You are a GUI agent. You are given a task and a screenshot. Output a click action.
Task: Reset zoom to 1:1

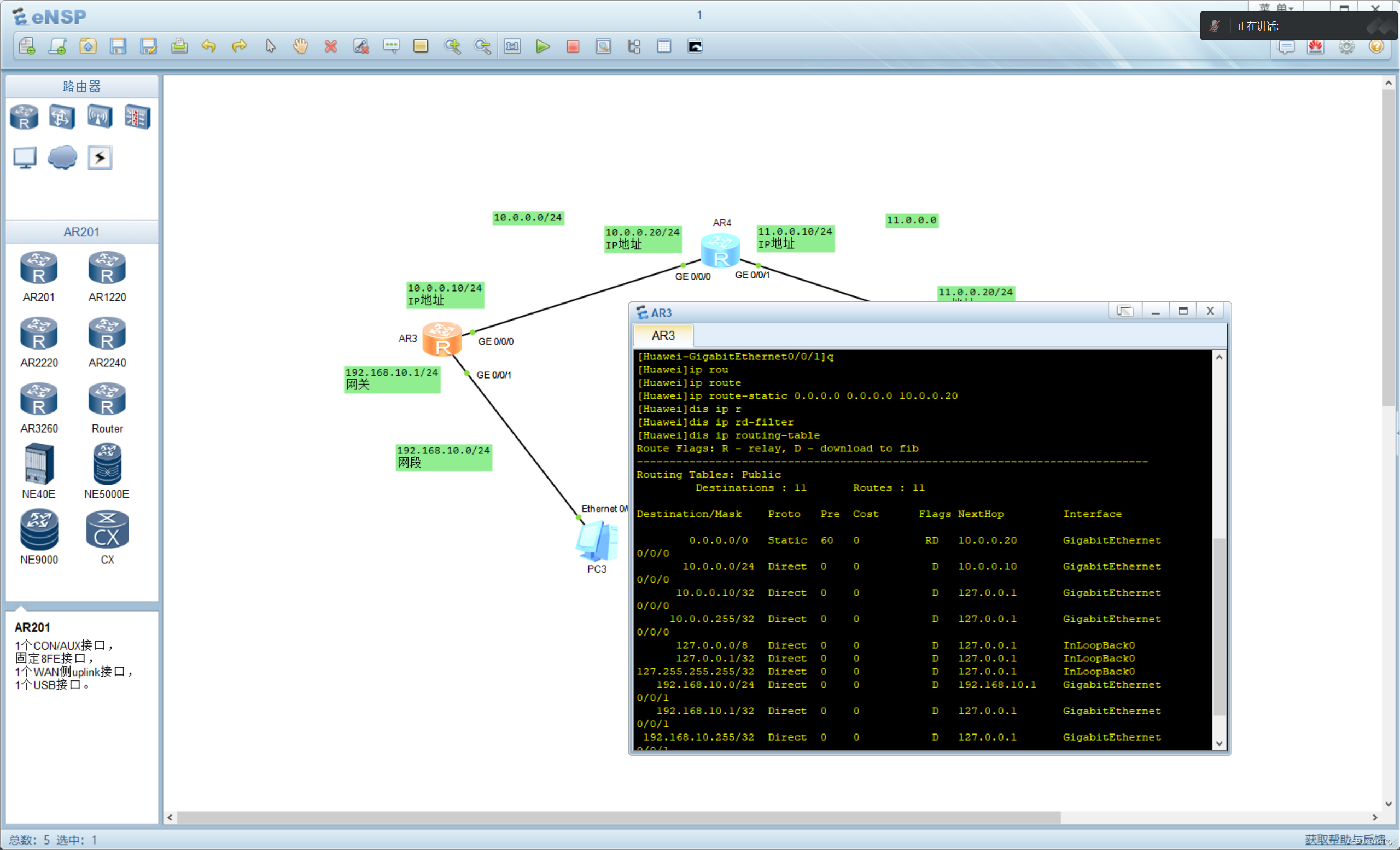(512, 46)
